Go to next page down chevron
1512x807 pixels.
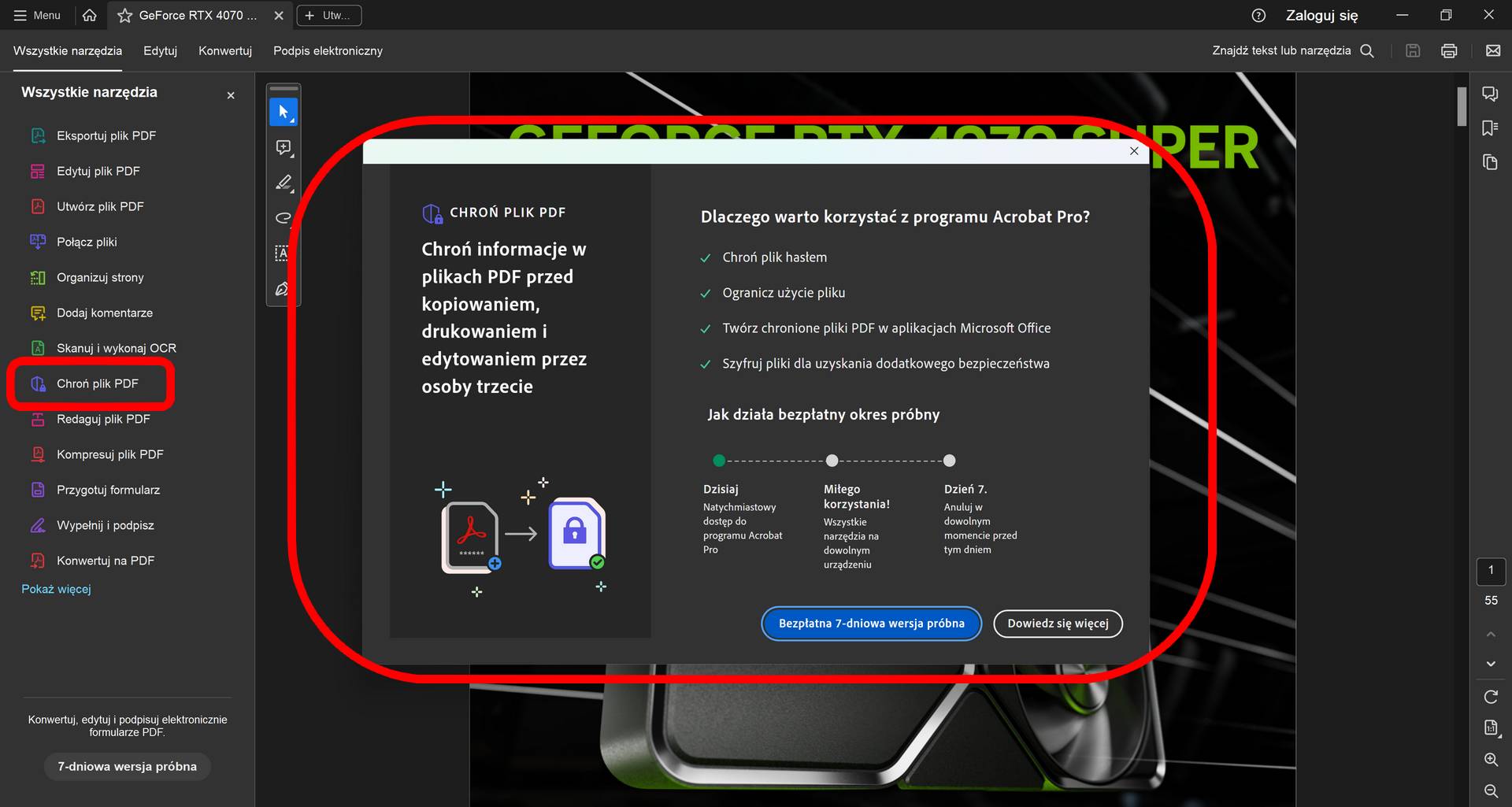[x=1491, y=664]
